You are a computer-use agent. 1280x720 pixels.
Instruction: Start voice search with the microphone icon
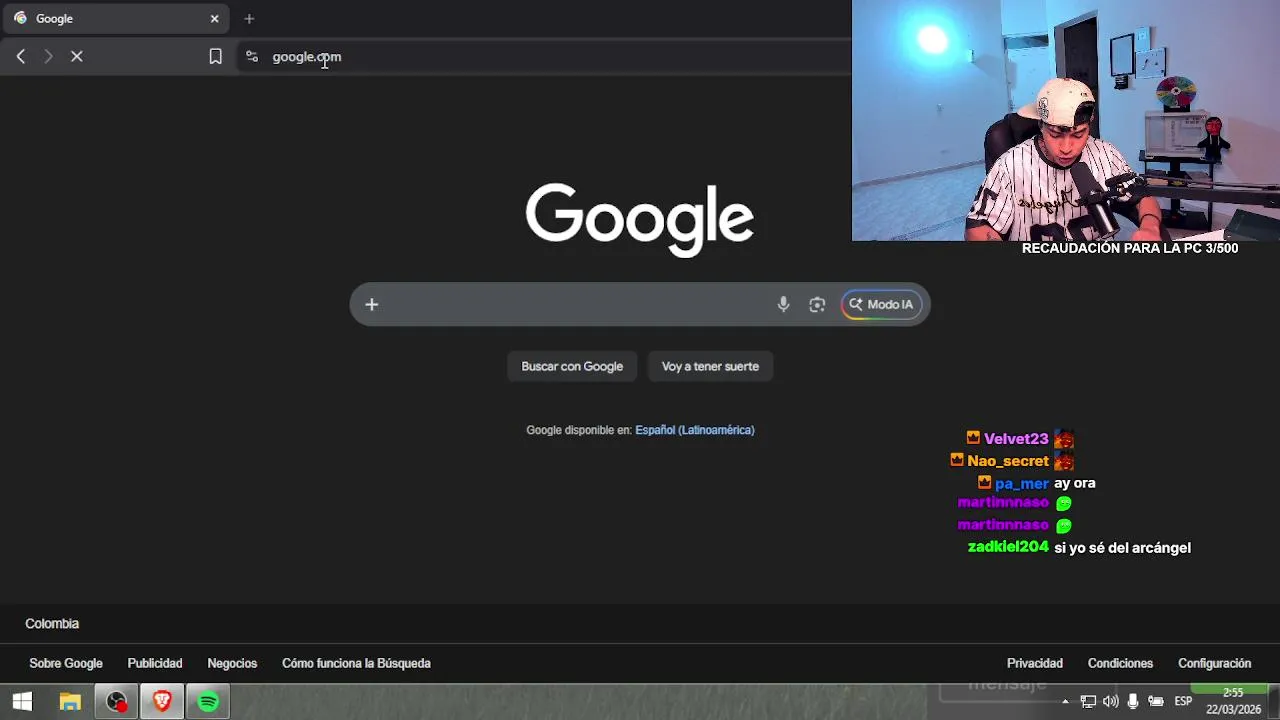pos(784,305)
